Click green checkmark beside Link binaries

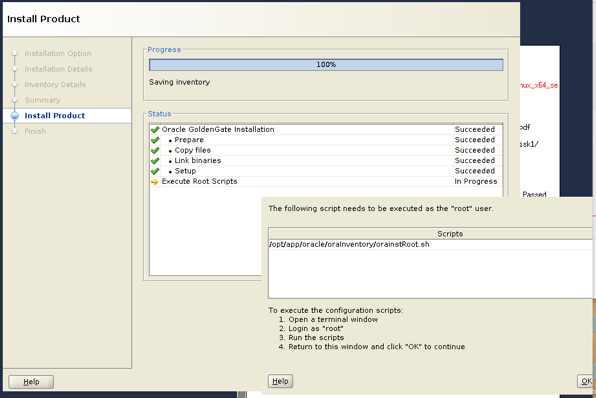point(155,161)
